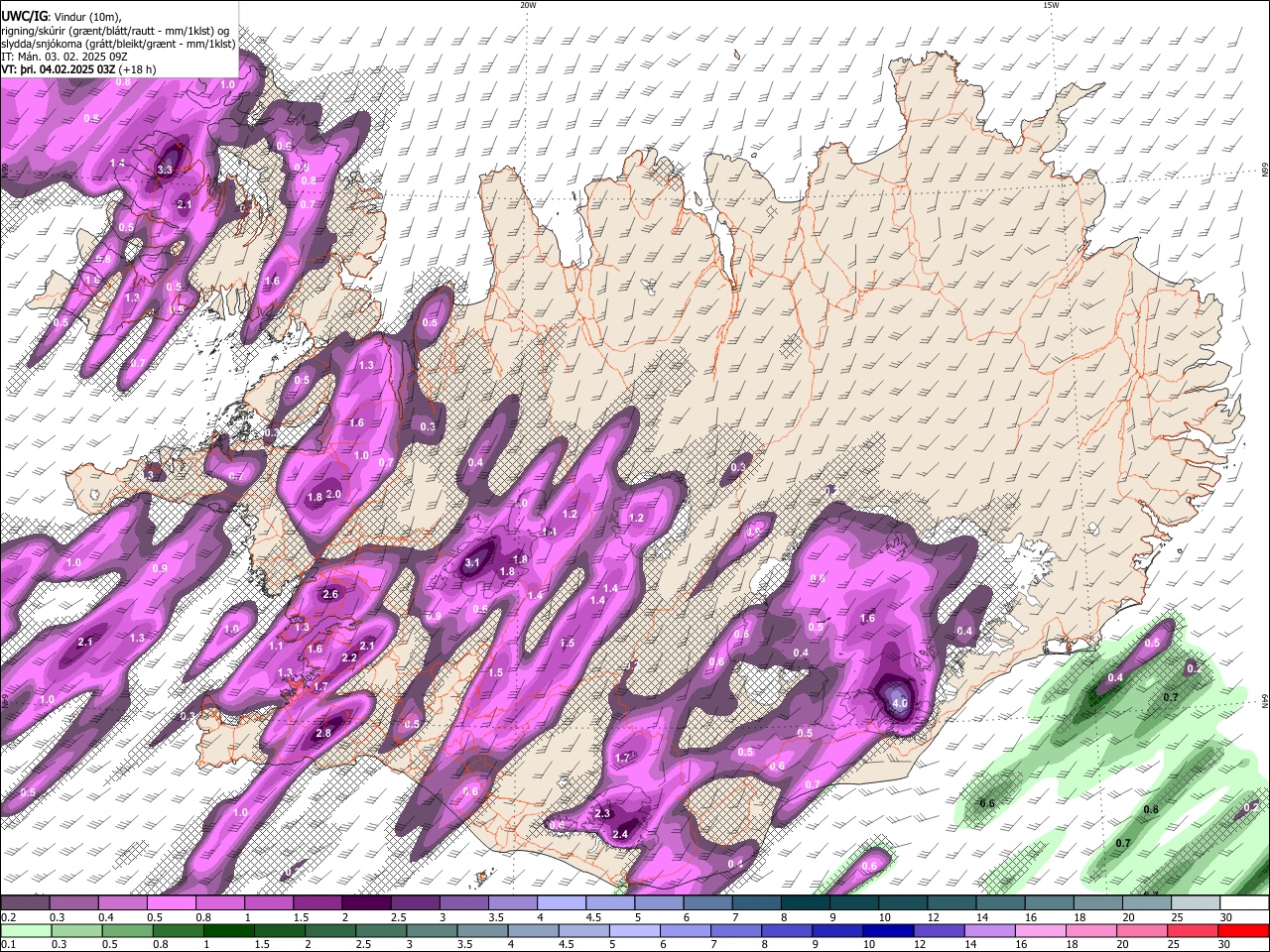Screen dimensions: 1270x952
Task: Click the 0.2 label under purple row
Action: pos(7,917)
